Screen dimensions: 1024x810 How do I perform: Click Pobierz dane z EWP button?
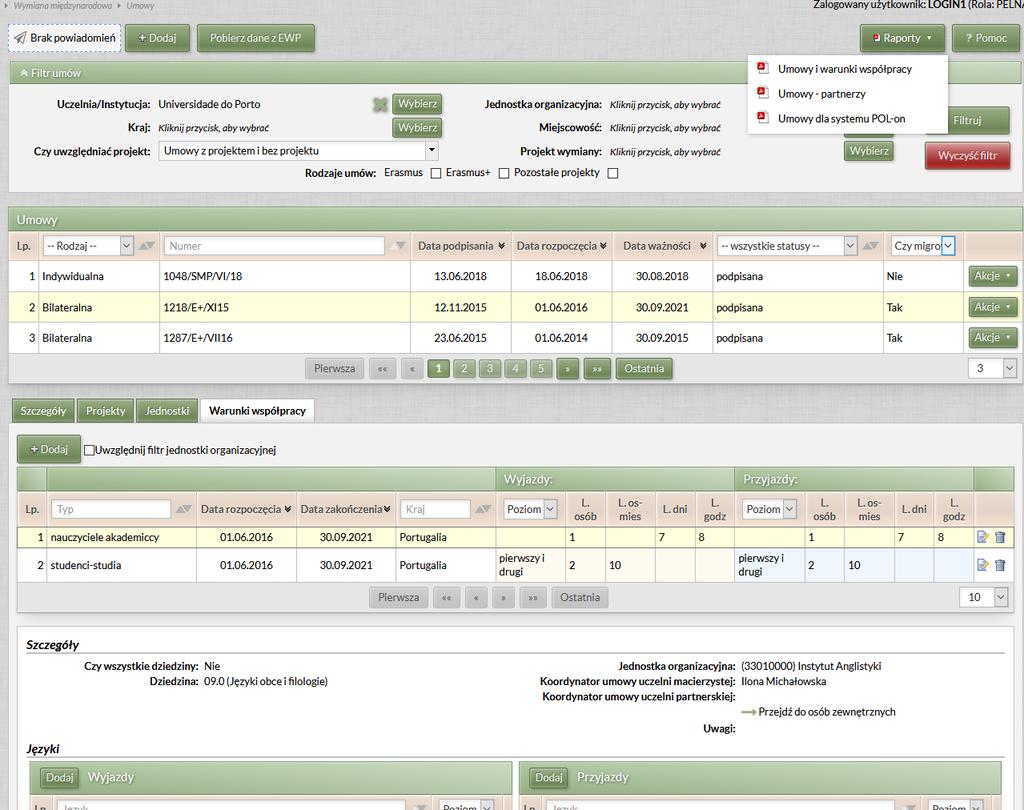[255, 38]
